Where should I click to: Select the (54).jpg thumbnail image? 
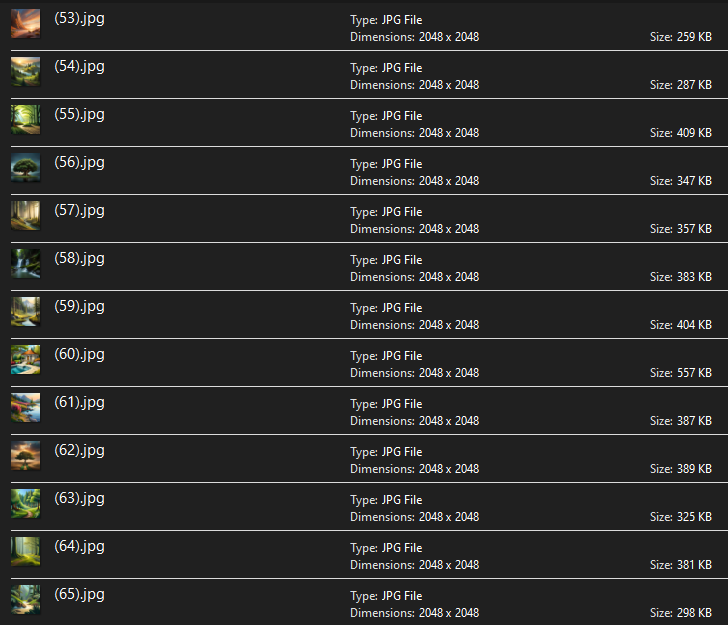click(25, 71)
